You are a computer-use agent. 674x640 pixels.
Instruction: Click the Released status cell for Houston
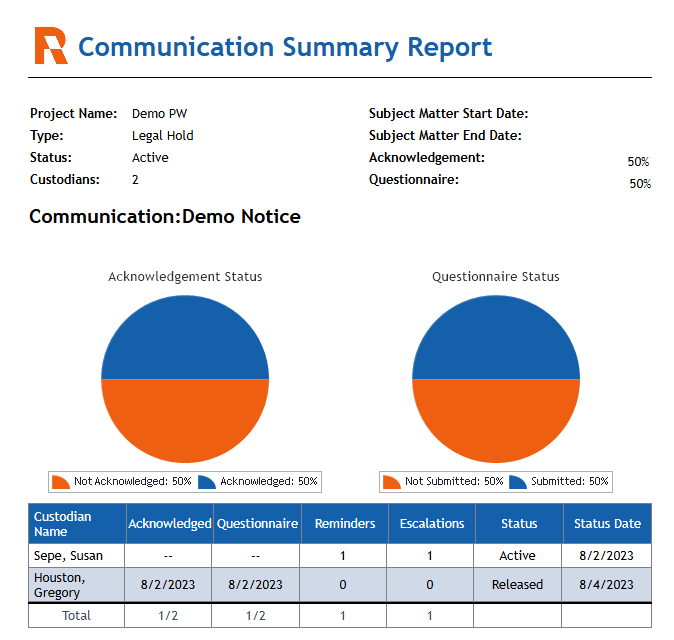pyautogui.click(x=518, y=585)
